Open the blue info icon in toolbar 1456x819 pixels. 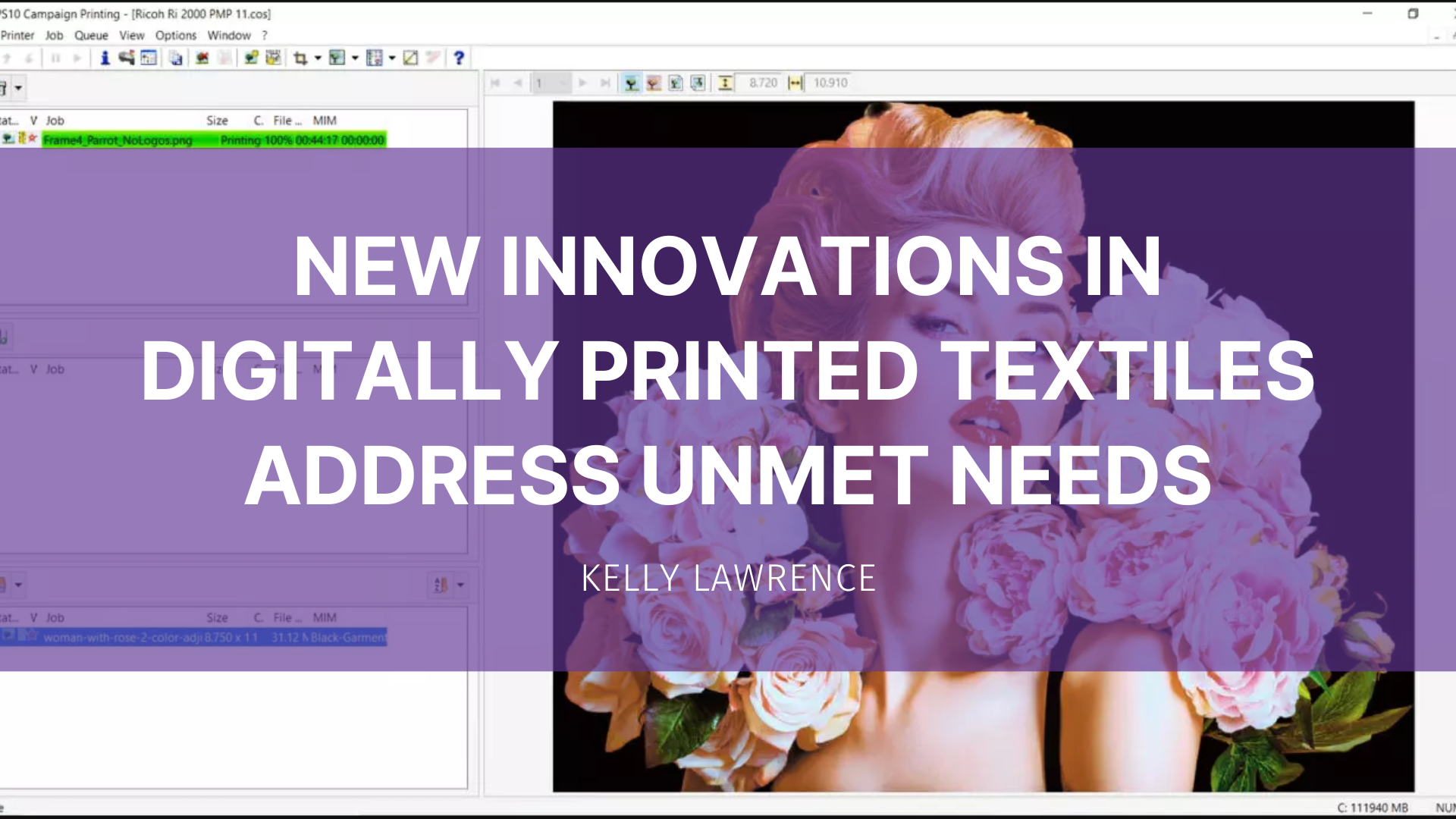pyautogui.click(x=105, y=58)
